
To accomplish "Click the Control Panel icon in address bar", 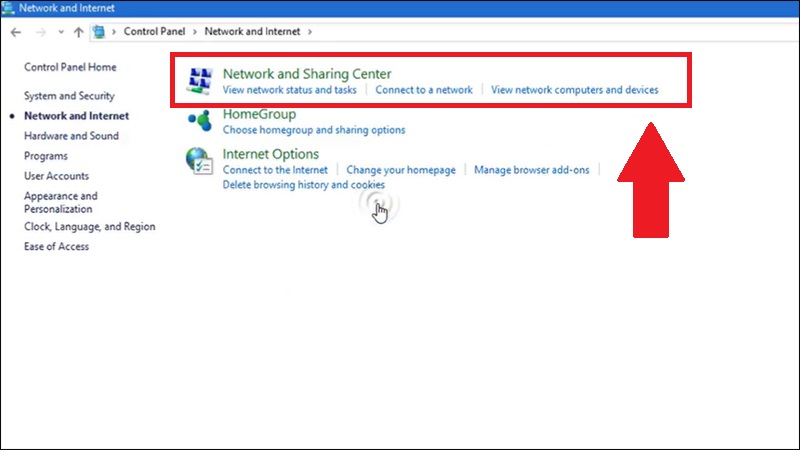I will 100,32.
